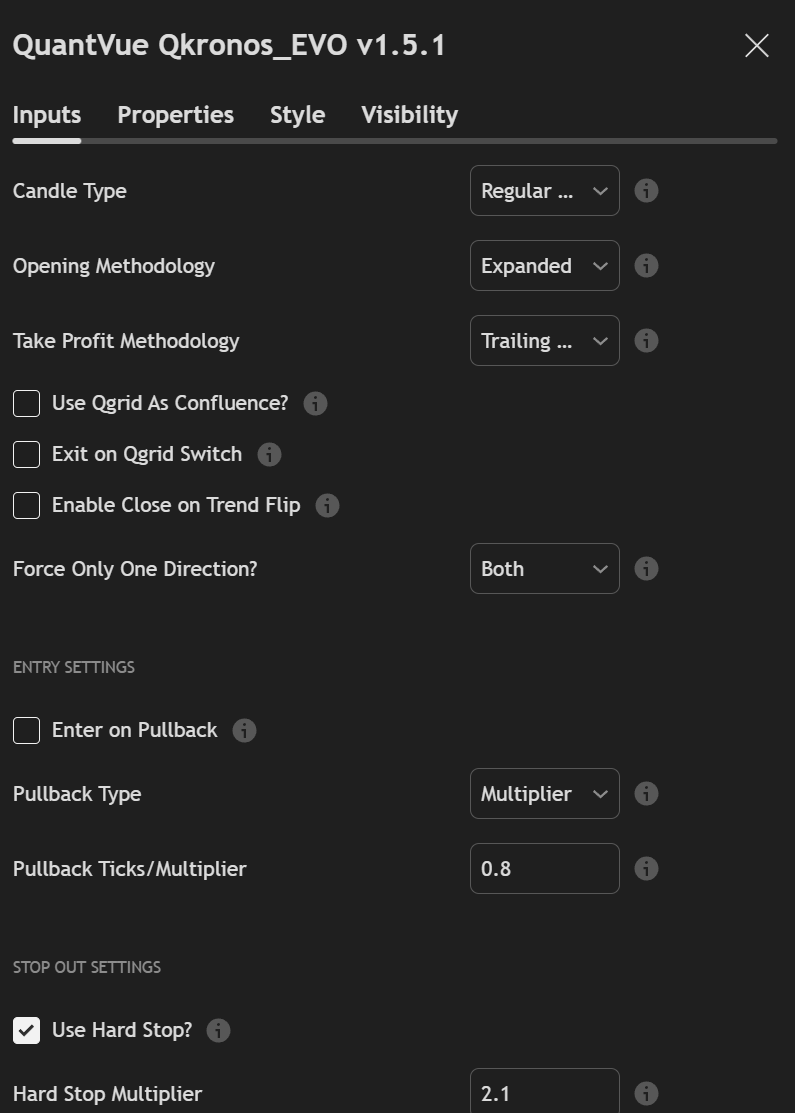Focus the Hard Stop Multiplier value field

coord(544,1093)
